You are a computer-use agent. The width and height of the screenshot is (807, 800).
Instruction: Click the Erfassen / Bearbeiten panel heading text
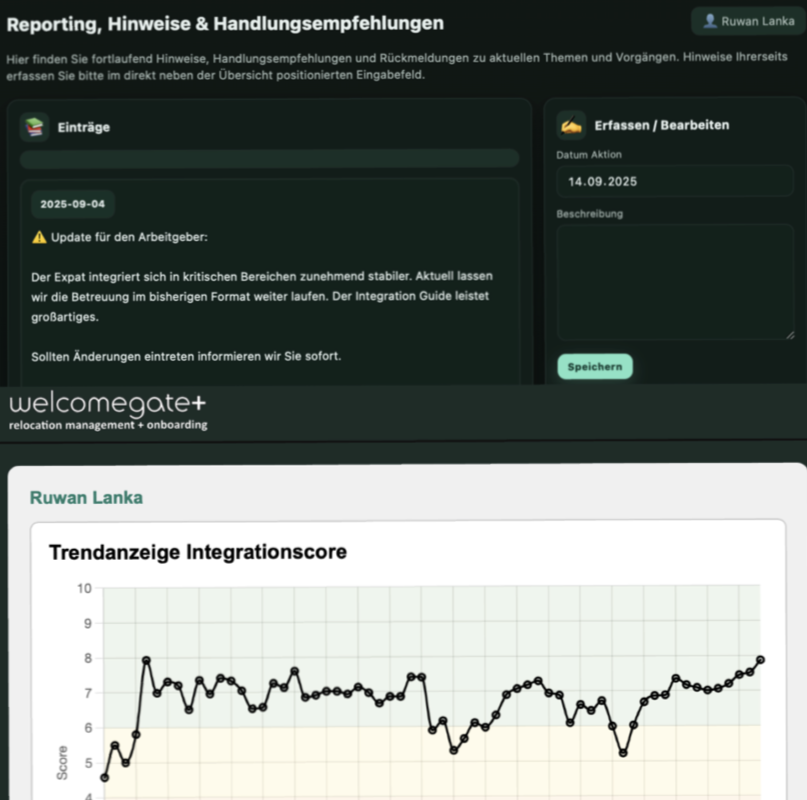pos(661,125)
